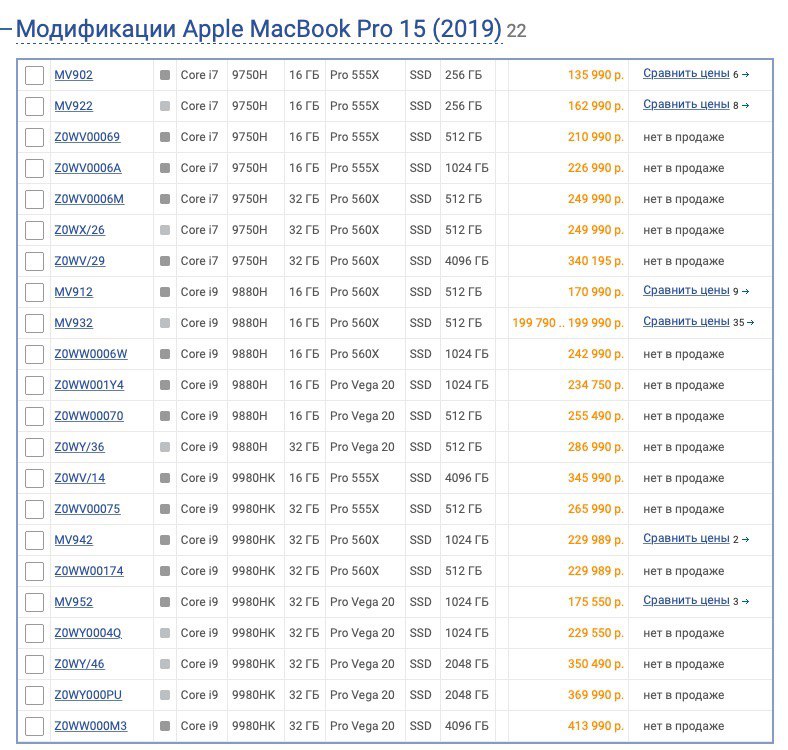The image size is (788, 750).
Task: Select нет в продаже in the Z0WV00069 row
Action: click(683, 137)
